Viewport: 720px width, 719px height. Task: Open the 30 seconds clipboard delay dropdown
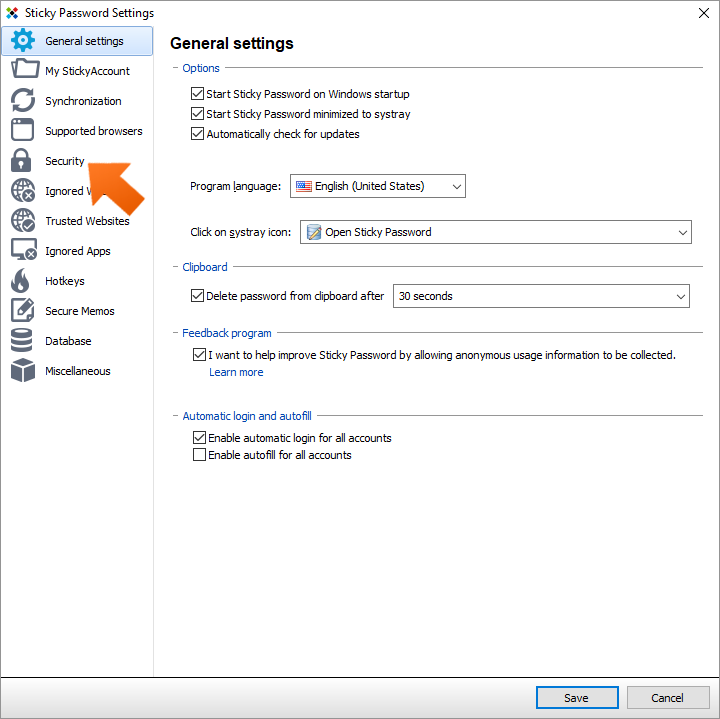(x=541, y=296)
